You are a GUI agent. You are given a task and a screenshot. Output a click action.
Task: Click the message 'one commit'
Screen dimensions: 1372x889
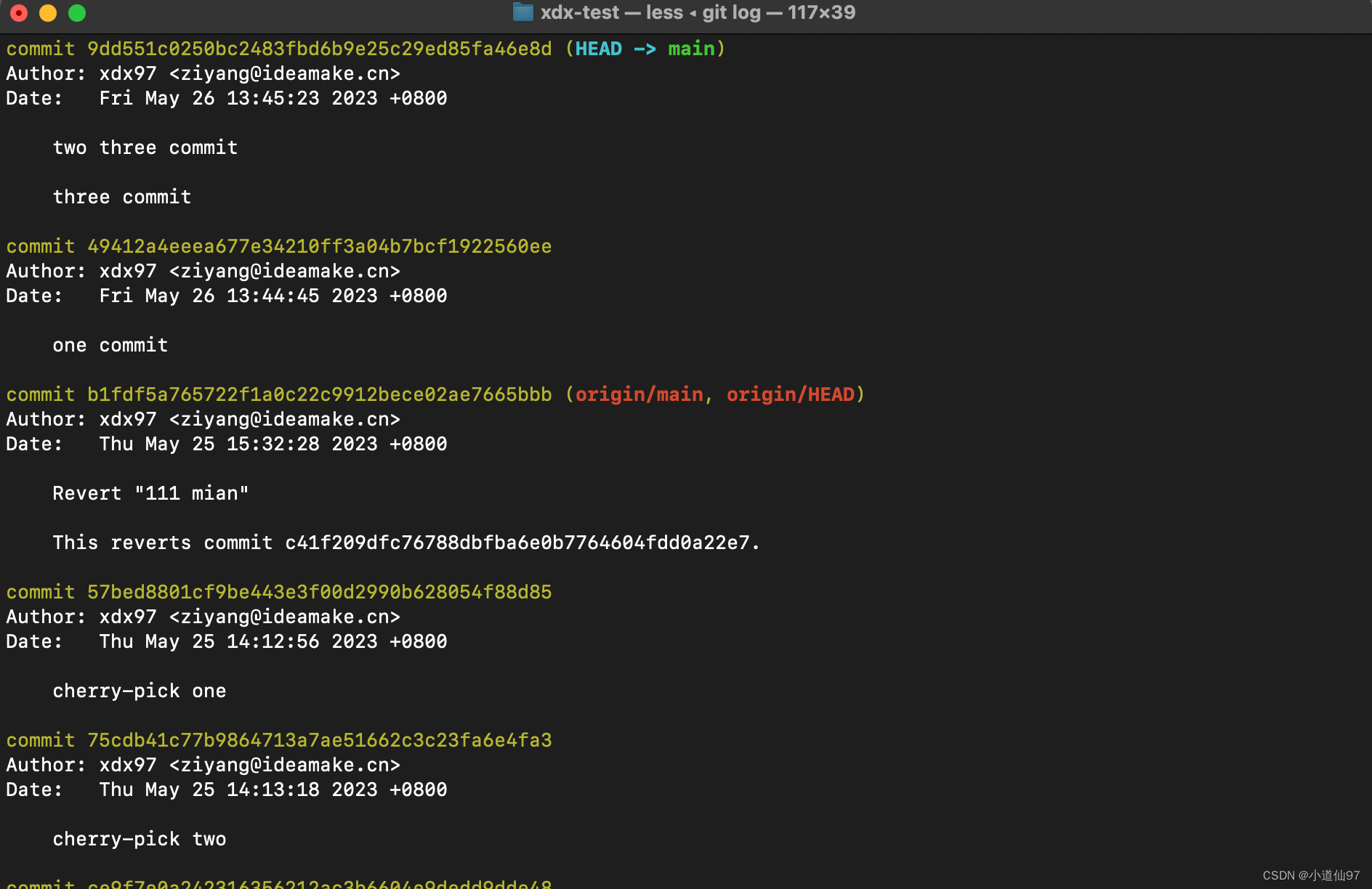(x=110, y=345)
